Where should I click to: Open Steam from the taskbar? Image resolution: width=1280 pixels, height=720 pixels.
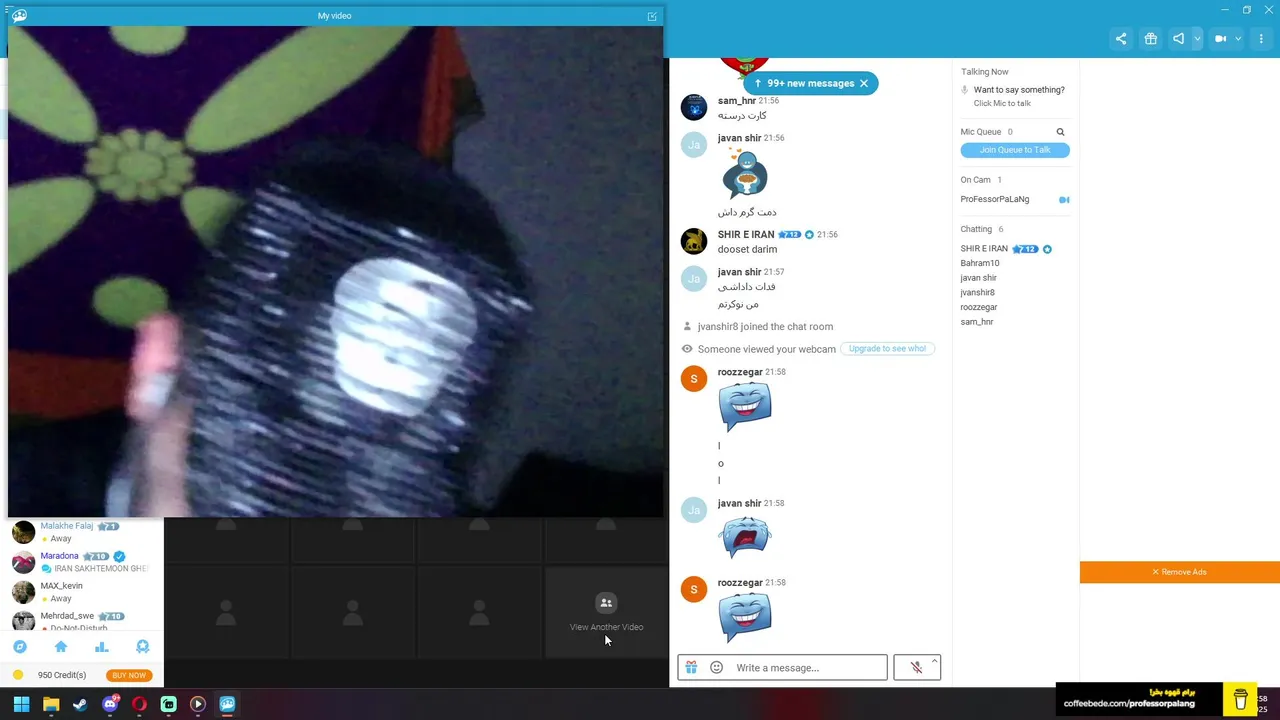[x=80, y=704]
